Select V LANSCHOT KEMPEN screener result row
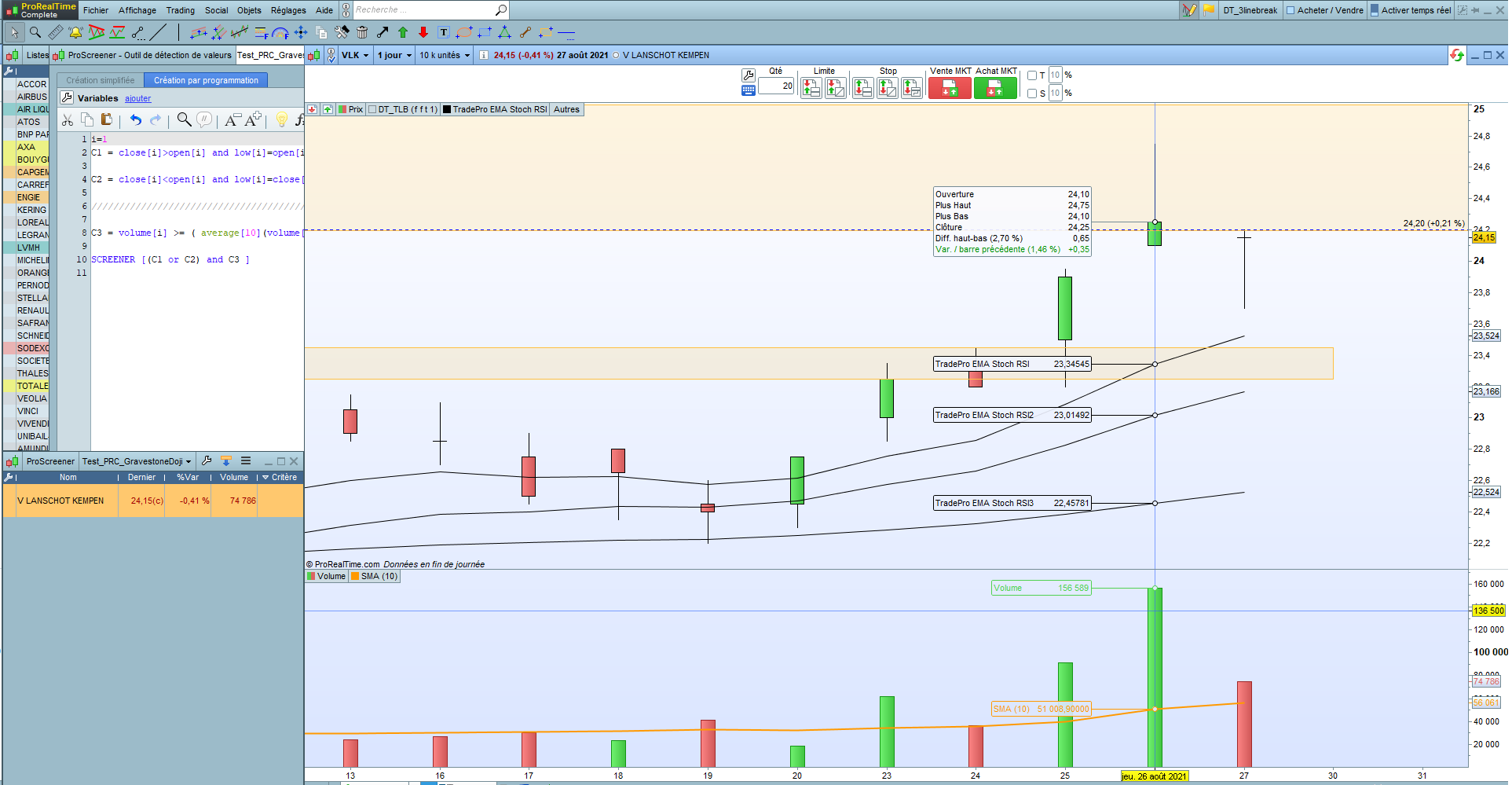The height and width of the screenshot is (785, 1512). [153, 501]
